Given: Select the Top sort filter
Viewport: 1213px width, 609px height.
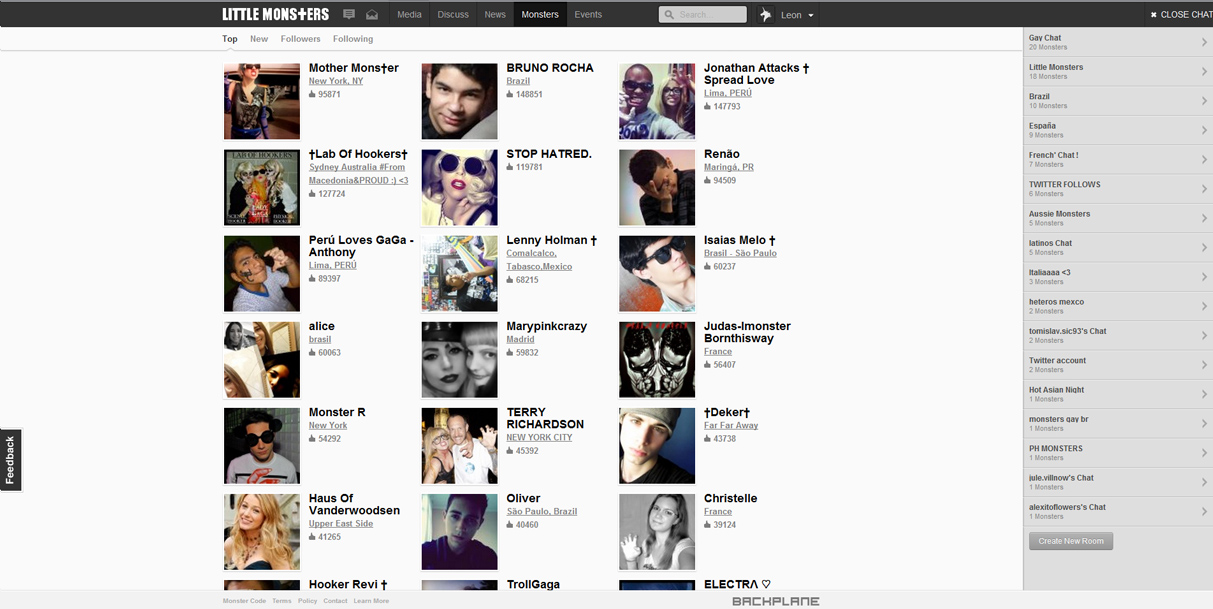Looking at the screenshot, I should (x=230, y=39).
